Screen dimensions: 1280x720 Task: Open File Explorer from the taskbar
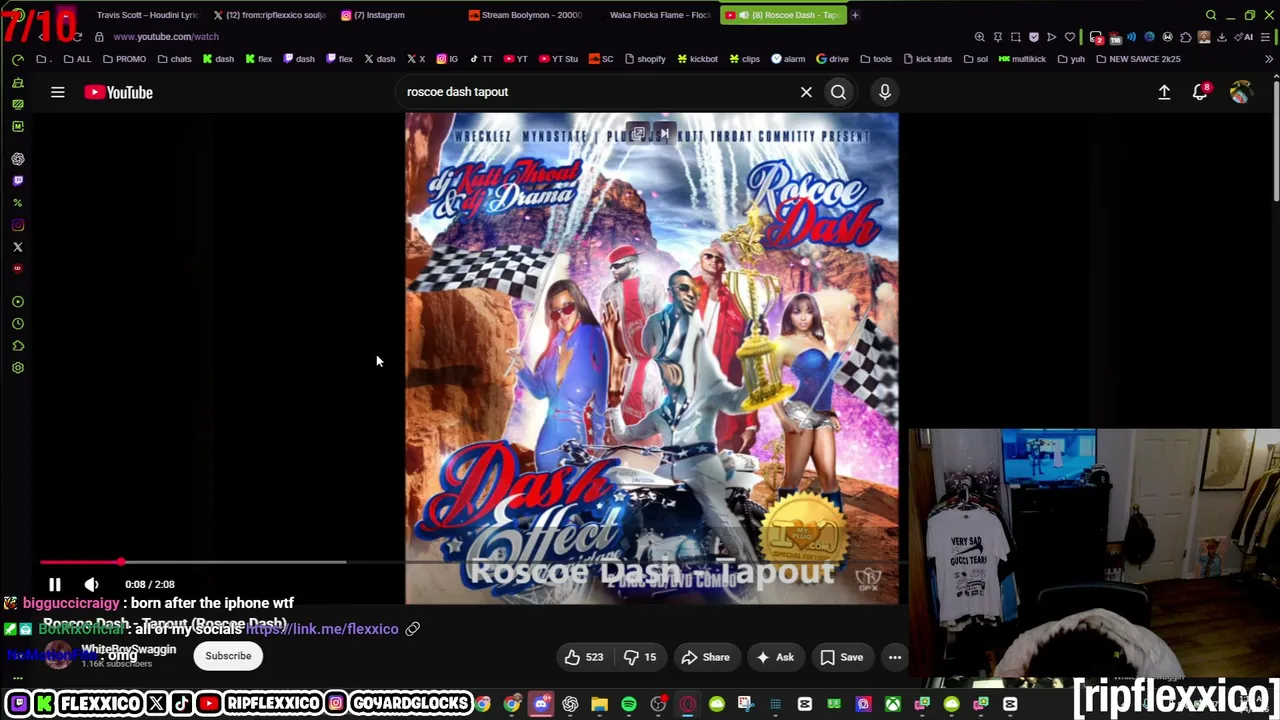coord(599,704)
